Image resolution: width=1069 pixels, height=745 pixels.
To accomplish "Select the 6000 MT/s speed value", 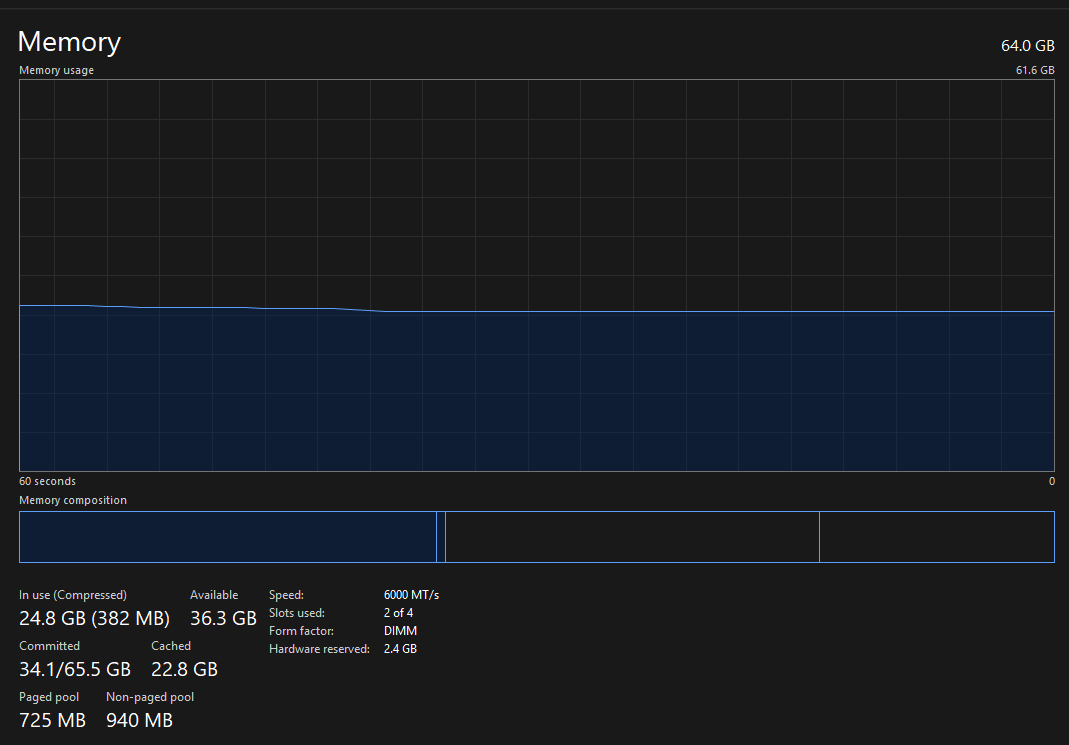I will (x=411, y=595).
